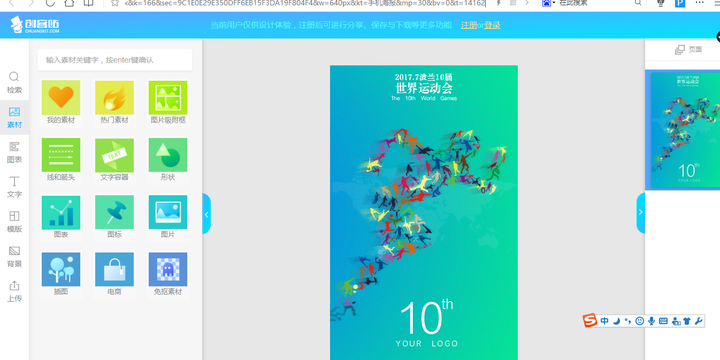Click the browser address bar URL

pyautogui.click(x=305, y=3)
